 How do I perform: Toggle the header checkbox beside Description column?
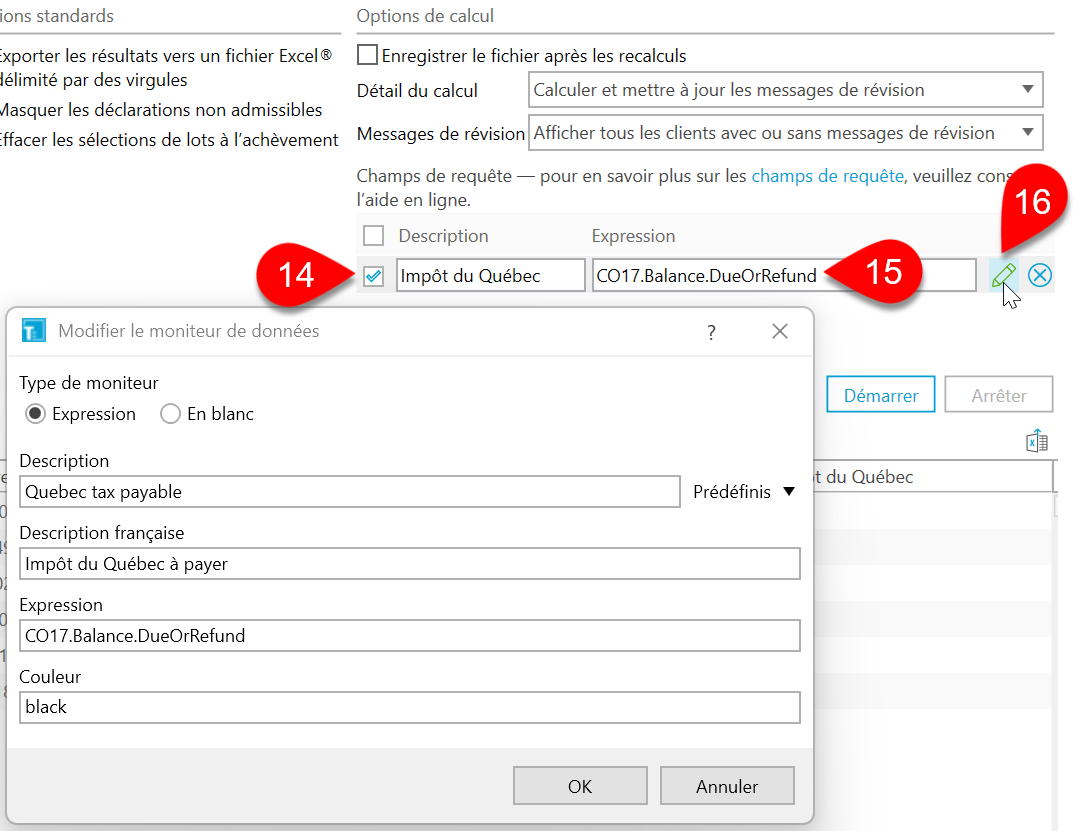click(x=373, y=236)
